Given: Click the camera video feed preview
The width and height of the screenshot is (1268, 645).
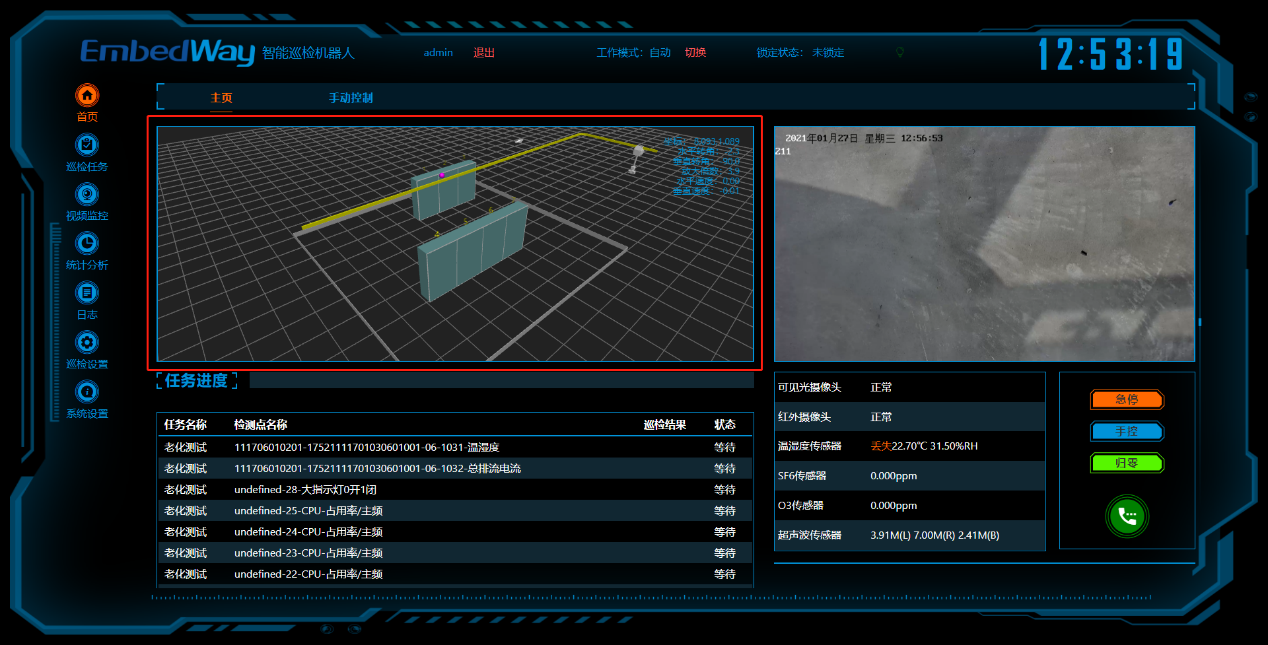Looking at the screenshot, I should pos(984,244).
